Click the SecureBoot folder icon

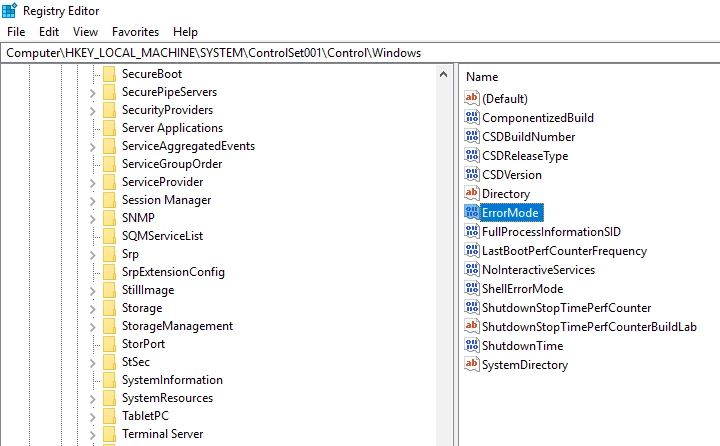click(x=110, y=74)
